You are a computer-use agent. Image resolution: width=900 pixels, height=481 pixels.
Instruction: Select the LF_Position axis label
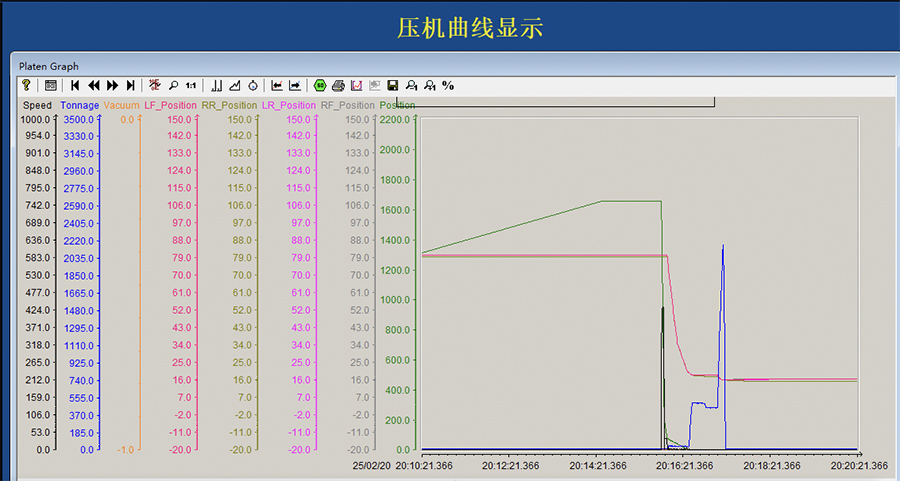click(170, 105)
